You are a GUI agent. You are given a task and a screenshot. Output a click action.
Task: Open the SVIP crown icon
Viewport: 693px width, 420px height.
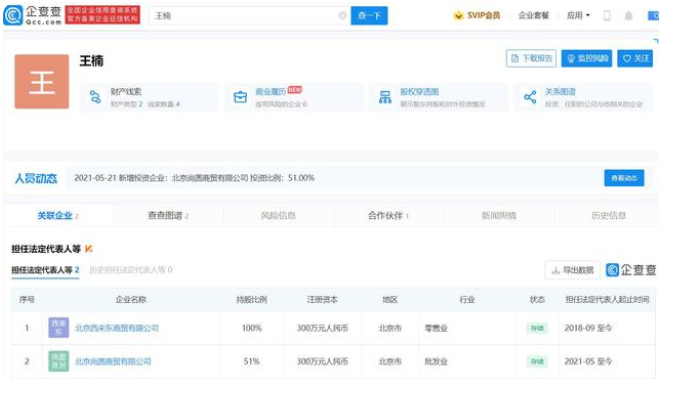point(458,15)
